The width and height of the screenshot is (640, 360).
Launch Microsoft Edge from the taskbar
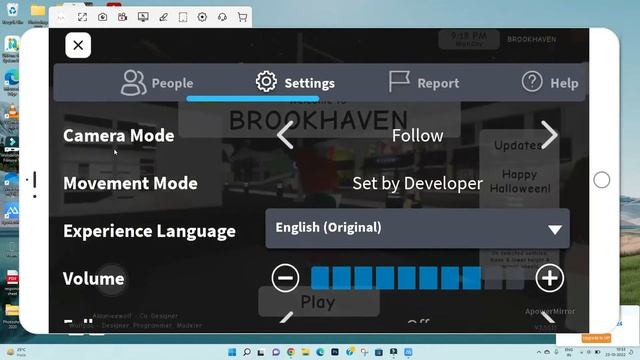point(320,352)
